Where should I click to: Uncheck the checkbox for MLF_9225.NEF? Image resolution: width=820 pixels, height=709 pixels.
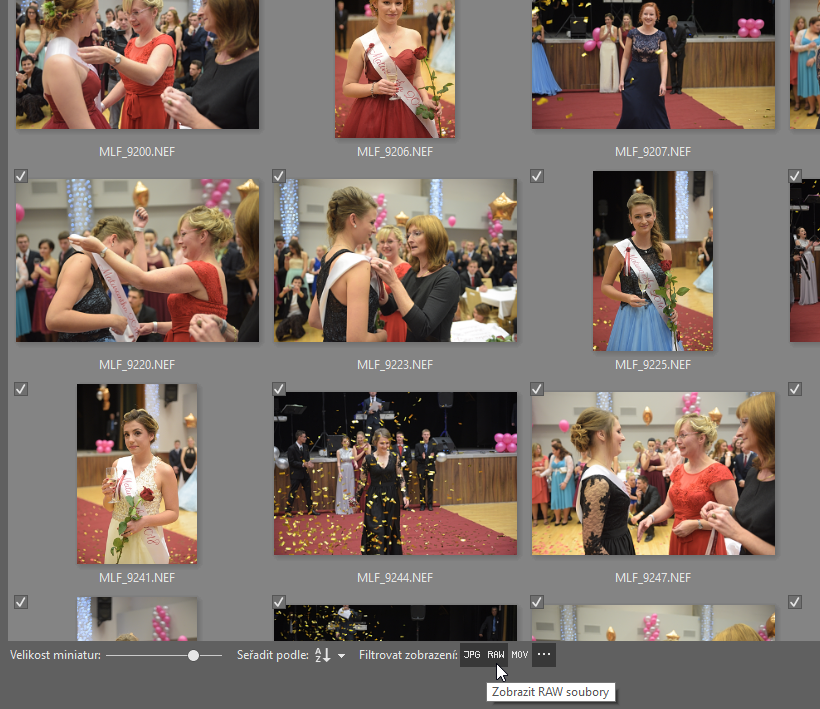pyautogui.click(x=537, y=176)
